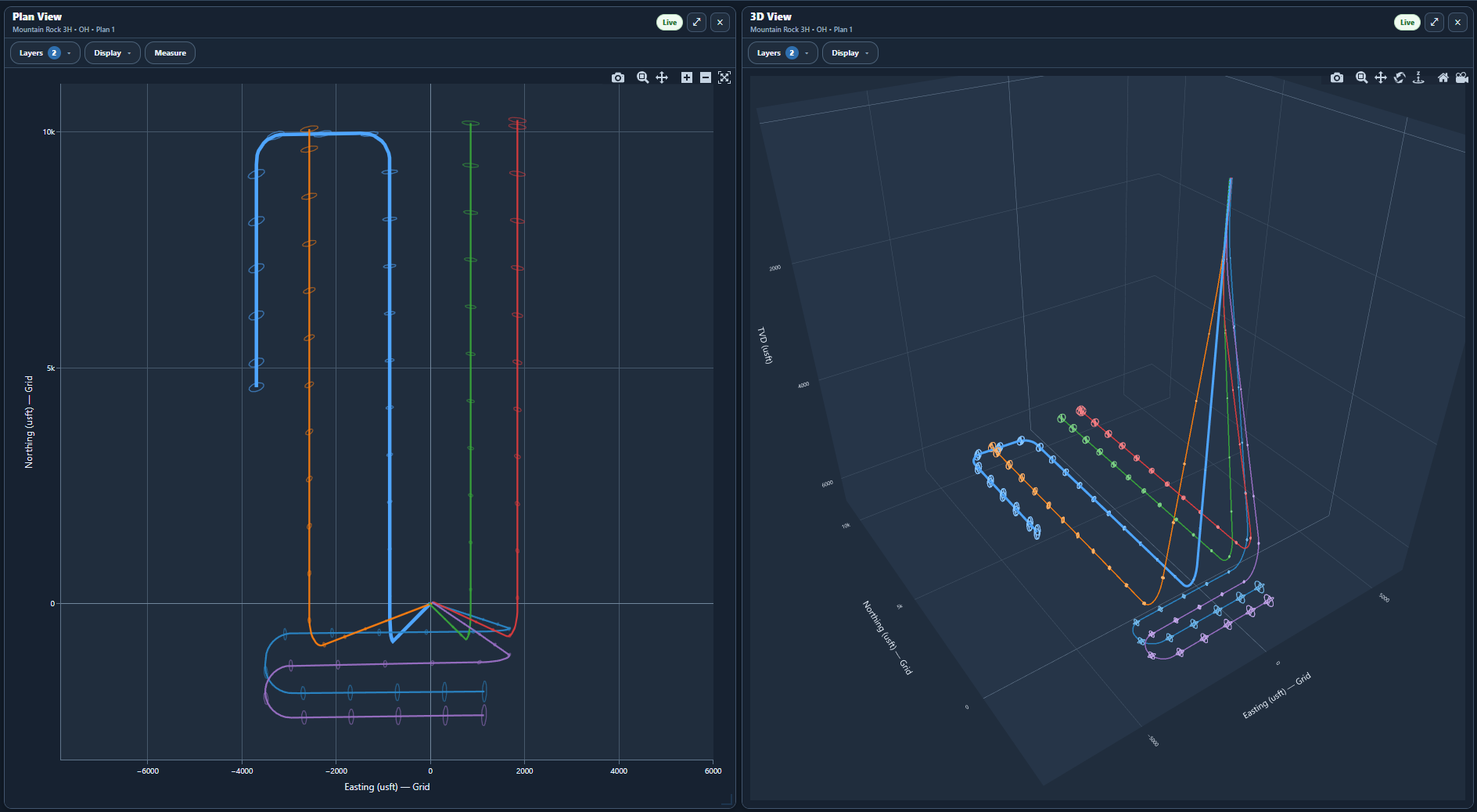Open the Display dropdown in Plan View

[113, 53]
